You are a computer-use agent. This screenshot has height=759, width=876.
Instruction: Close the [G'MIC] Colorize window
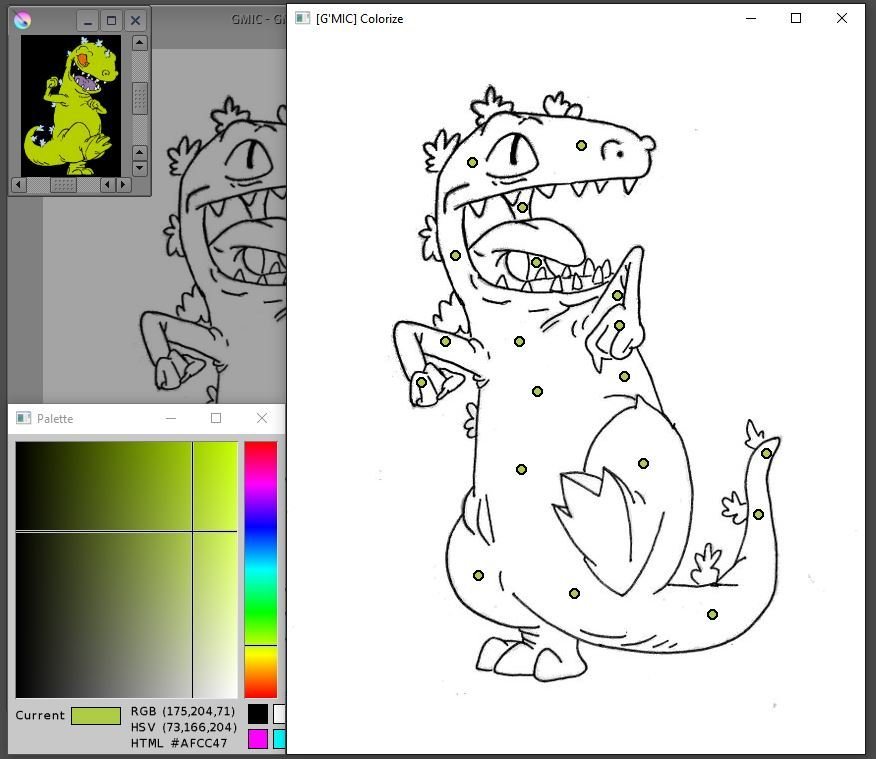pos(842,18)
